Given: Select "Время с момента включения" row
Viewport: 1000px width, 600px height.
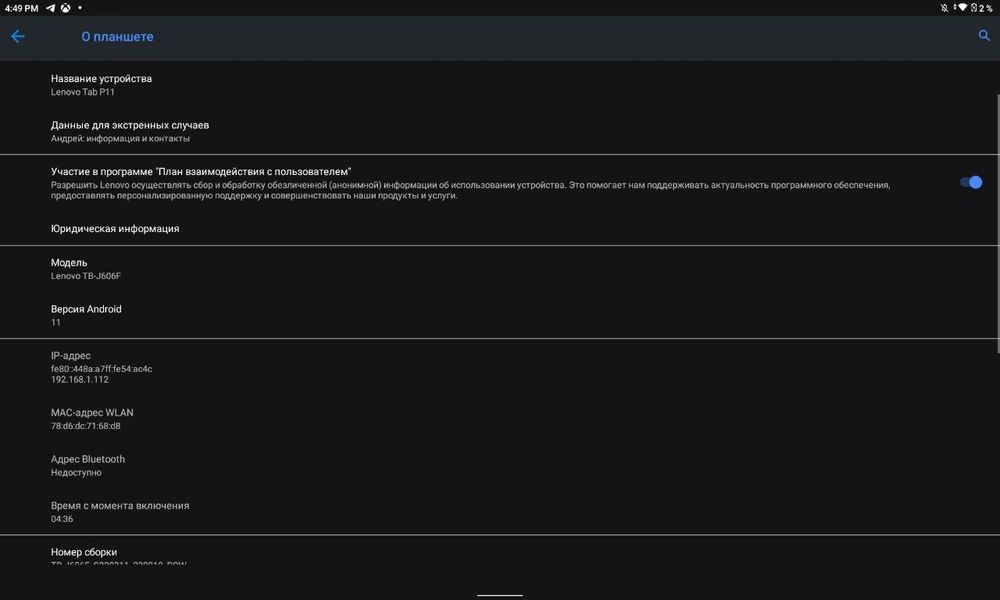Looking at the screenshot, I should point(500,511).
